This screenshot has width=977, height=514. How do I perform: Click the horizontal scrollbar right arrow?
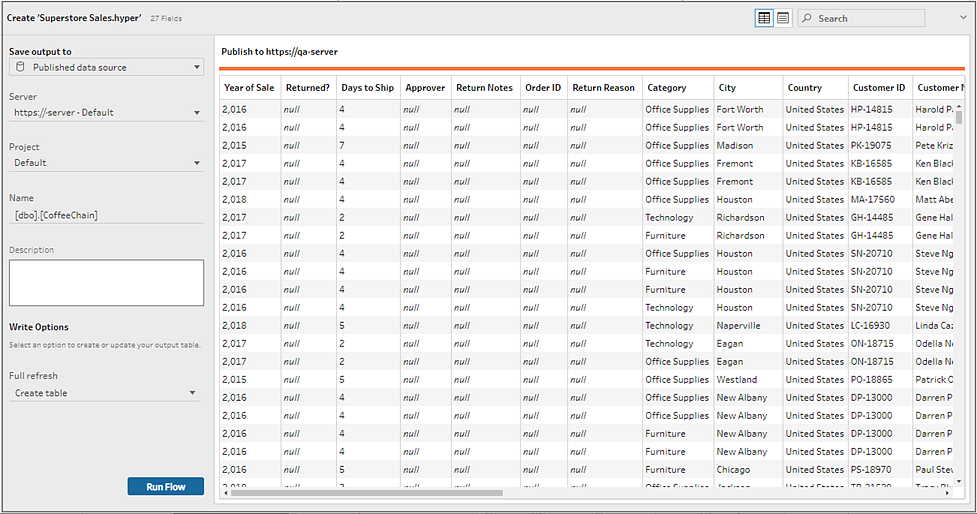(x=947, y=493)
